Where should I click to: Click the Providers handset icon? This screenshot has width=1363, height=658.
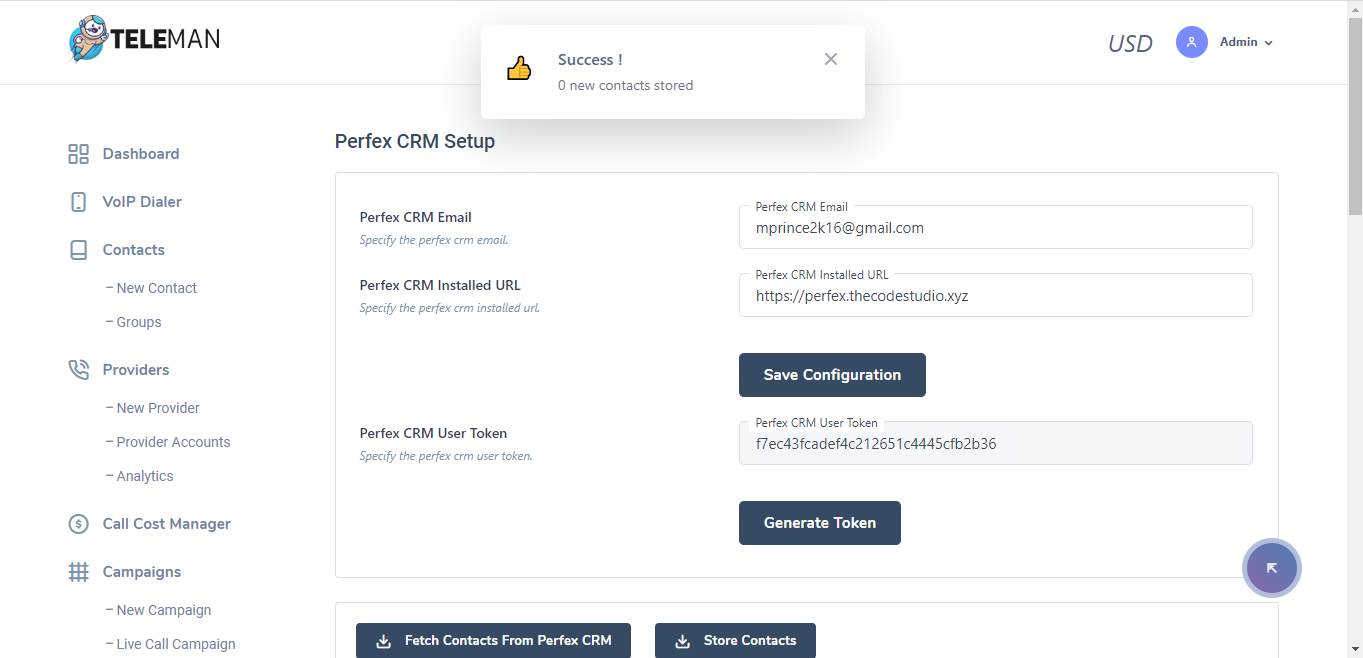79,369
